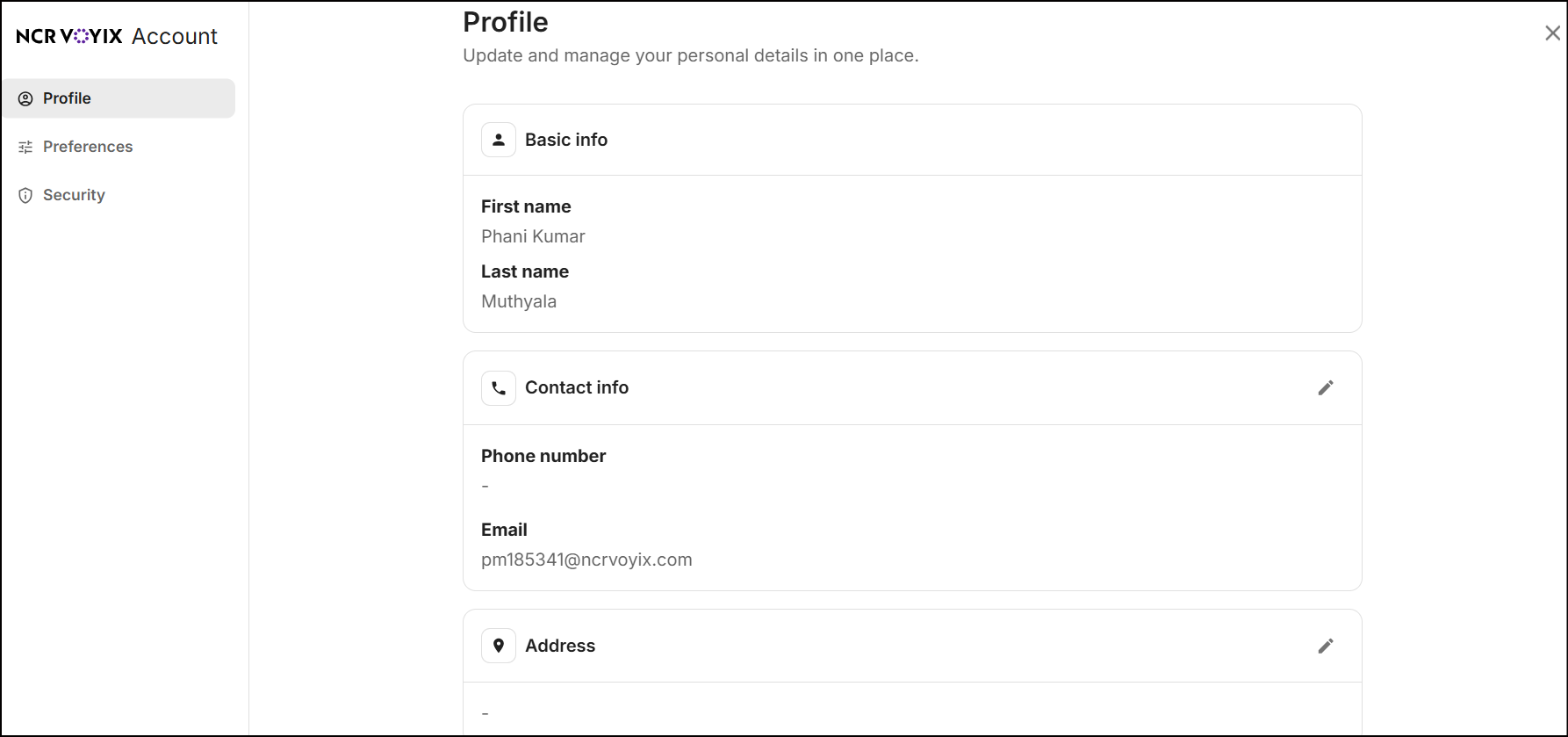Click the Contact info phone icon
This screenshot has width=1568, height=737.
(x=499, y=387)
